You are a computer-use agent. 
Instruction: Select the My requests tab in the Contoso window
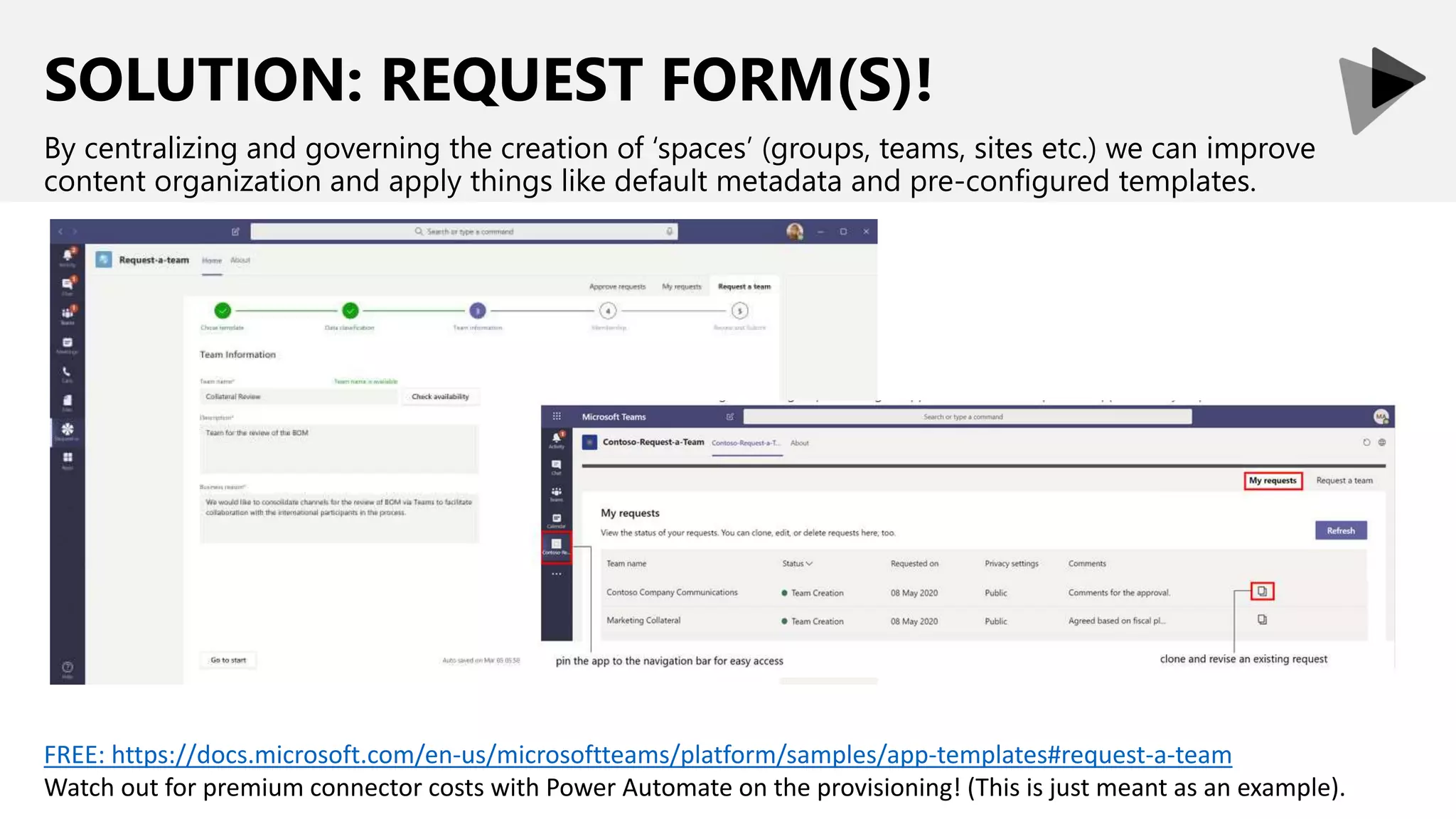coord(1273,481)
